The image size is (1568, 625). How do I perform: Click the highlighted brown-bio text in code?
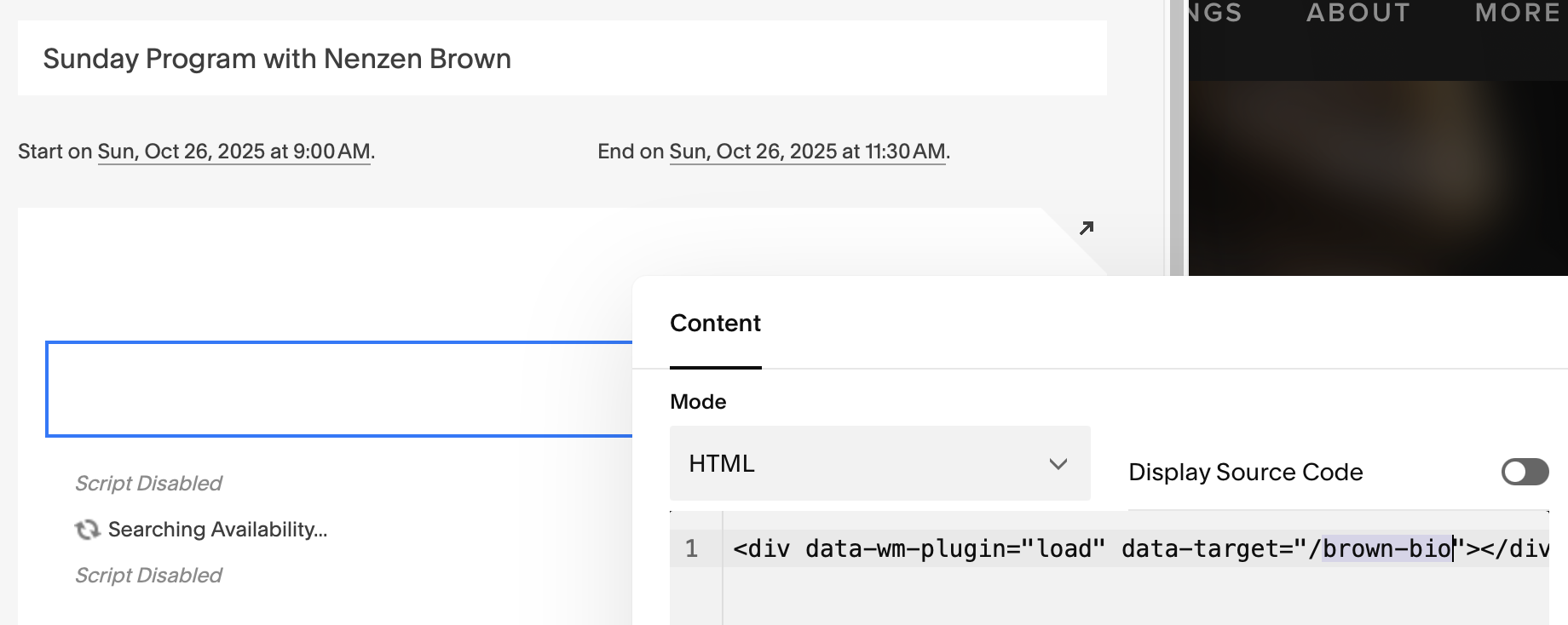click(1386, 548)
